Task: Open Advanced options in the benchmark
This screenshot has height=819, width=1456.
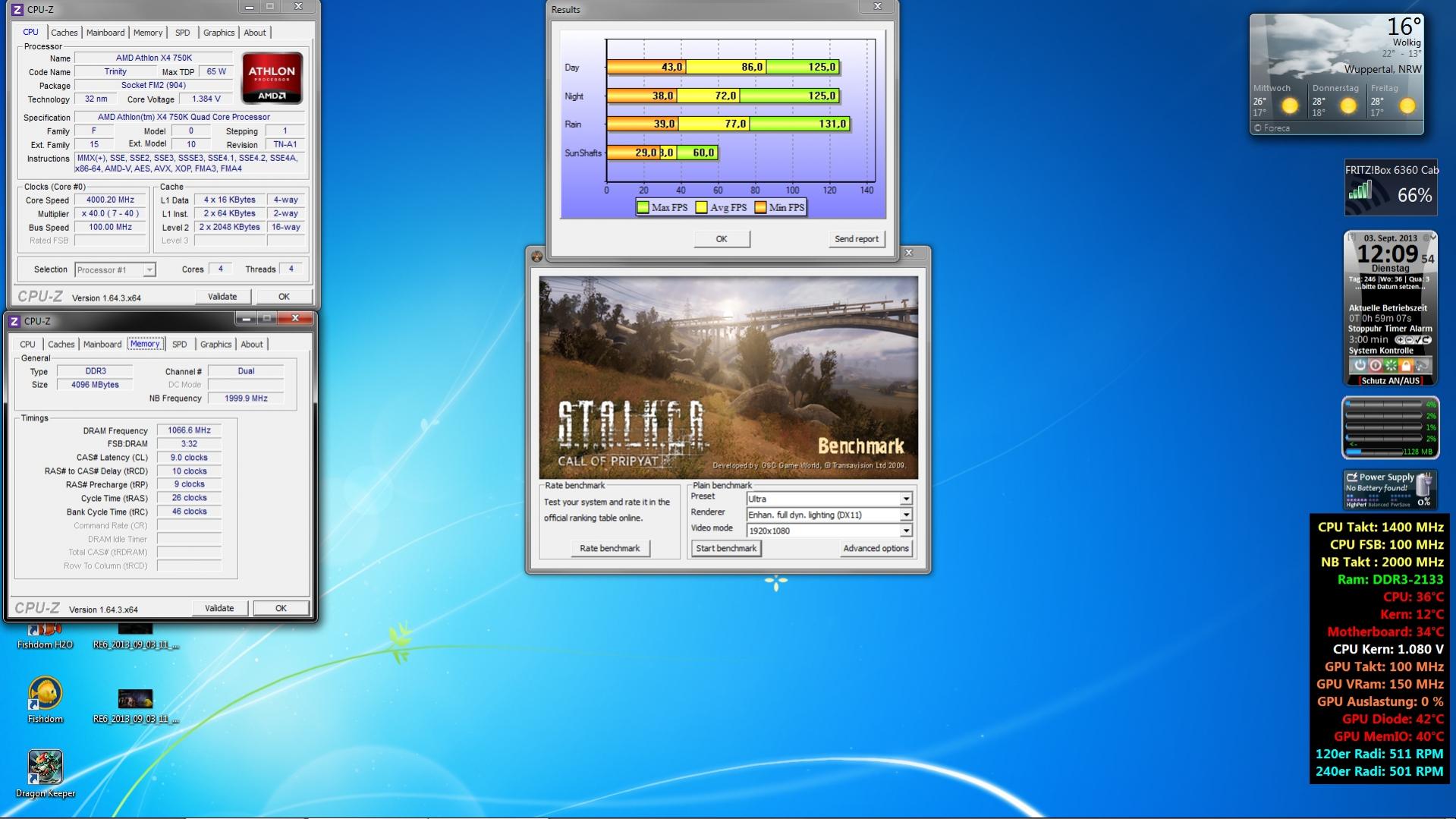Action: click(x=876, y=548)
